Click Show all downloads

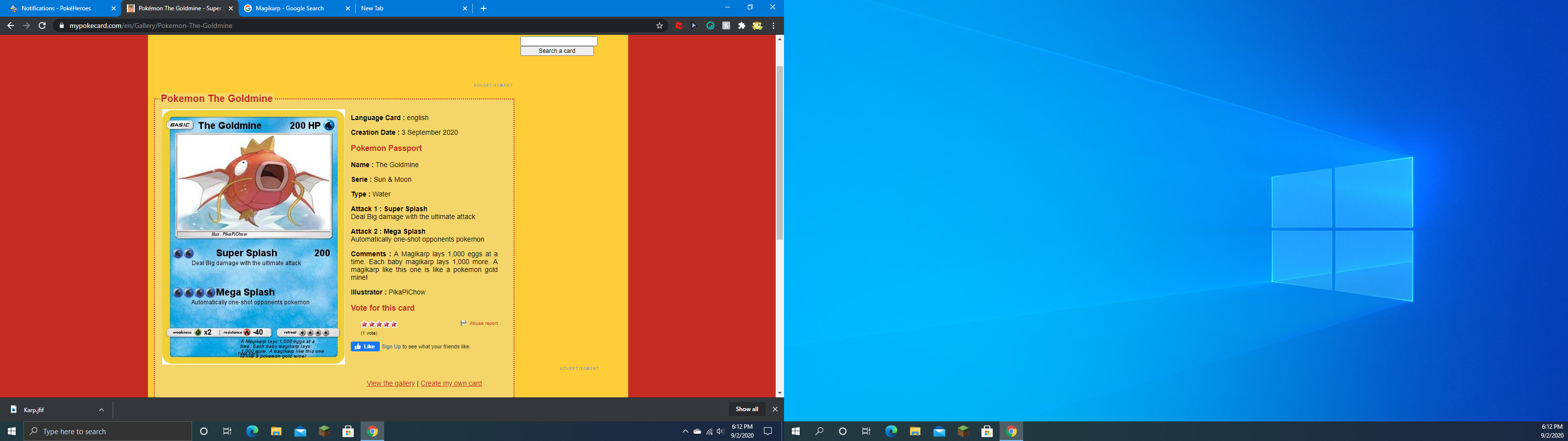pos(747,409)
